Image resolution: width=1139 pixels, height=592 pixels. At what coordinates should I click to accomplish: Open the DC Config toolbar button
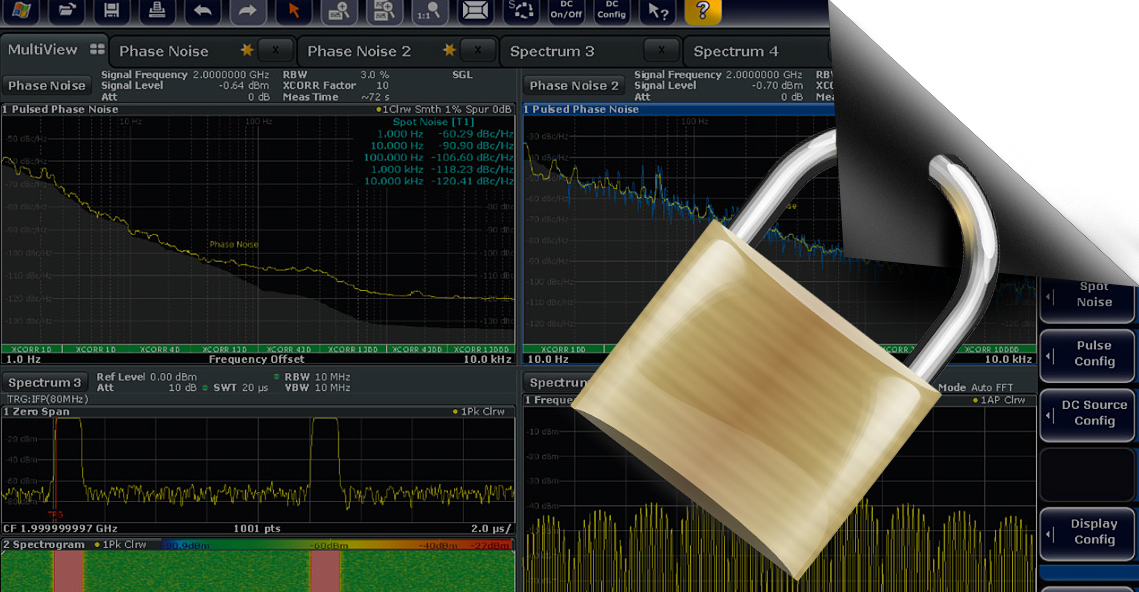(611, 11)
